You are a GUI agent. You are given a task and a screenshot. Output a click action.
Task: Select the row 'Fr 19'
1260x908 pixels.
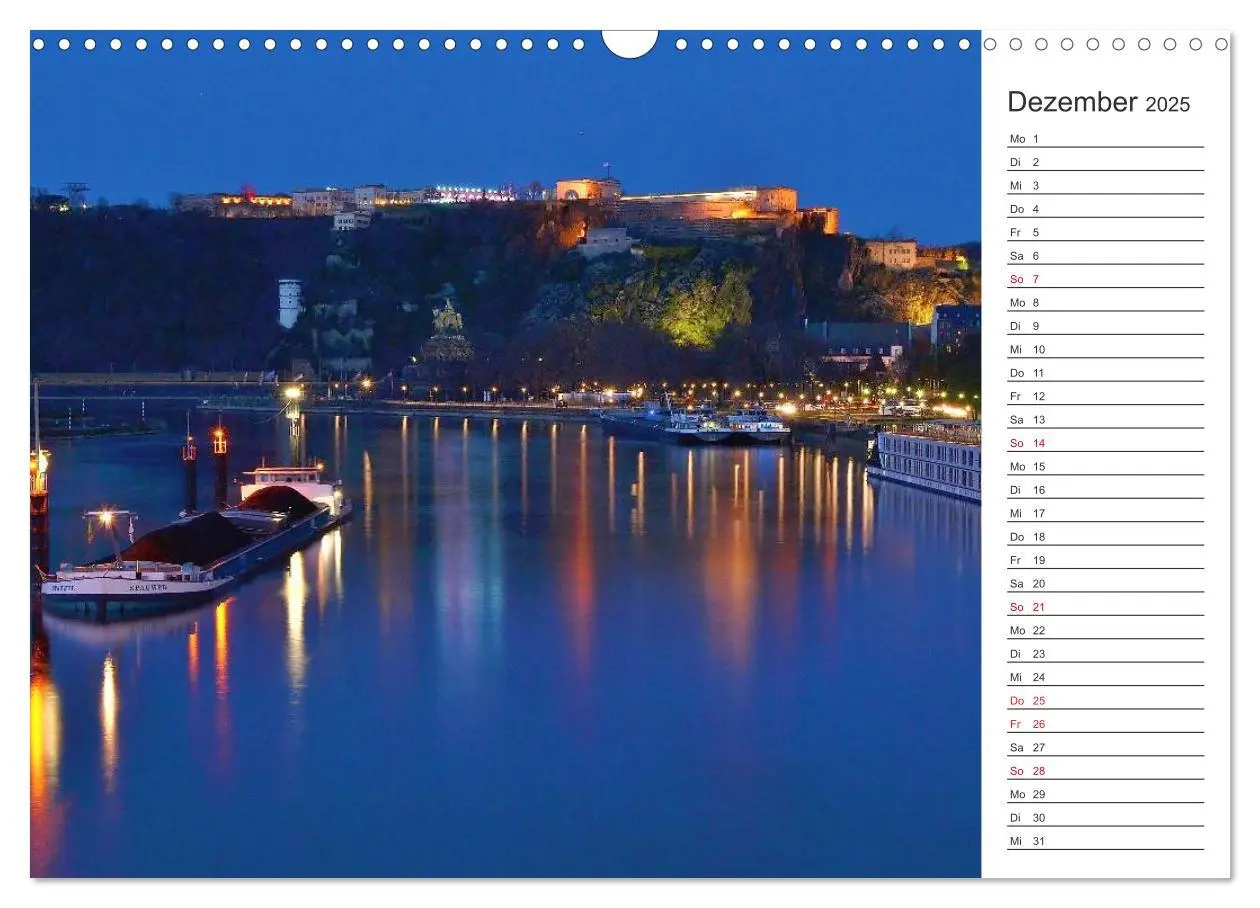(x=1106, y=560)
